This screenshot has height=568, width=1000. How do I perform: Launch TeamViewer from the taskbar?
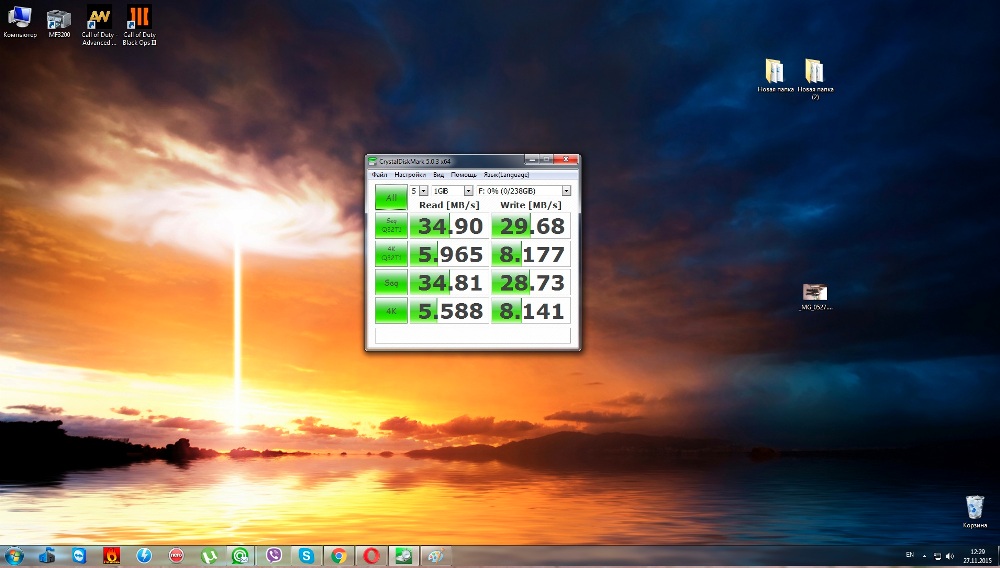pyautogui.click(x=79, y=556)
